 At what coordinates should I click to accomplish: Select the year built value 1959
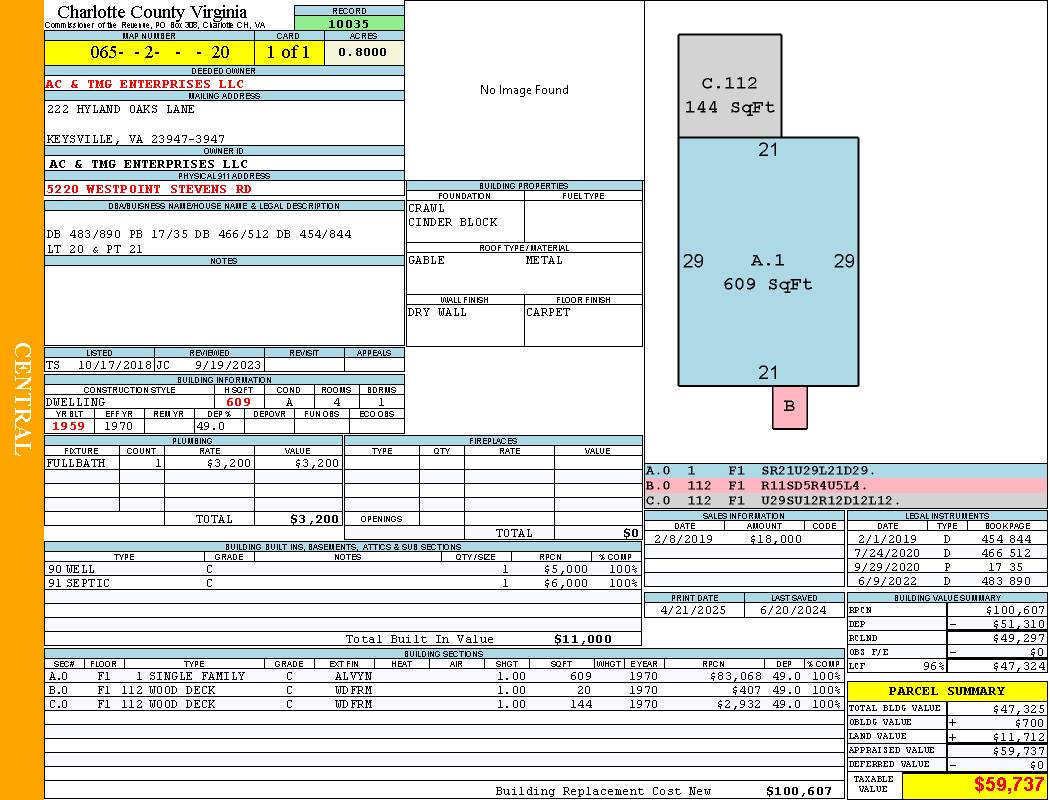click(69, 426)
